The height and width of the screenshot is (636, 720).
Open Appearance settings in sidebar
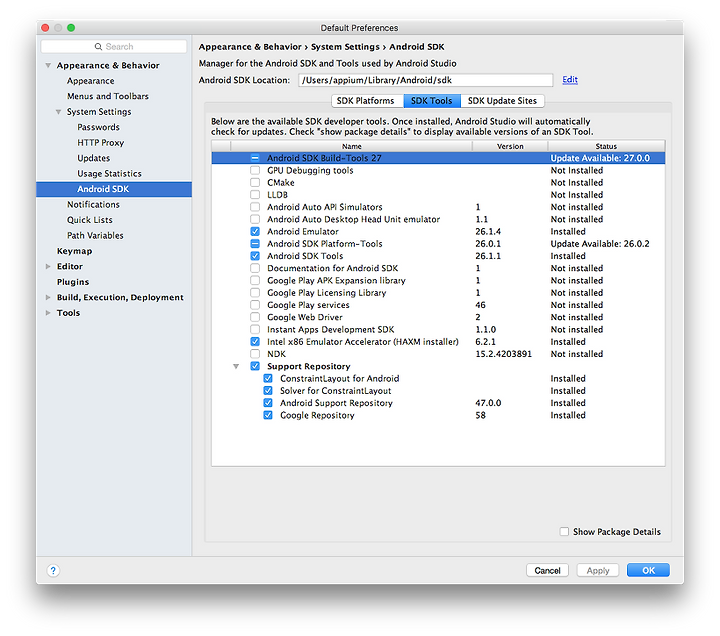pos(90,81)
